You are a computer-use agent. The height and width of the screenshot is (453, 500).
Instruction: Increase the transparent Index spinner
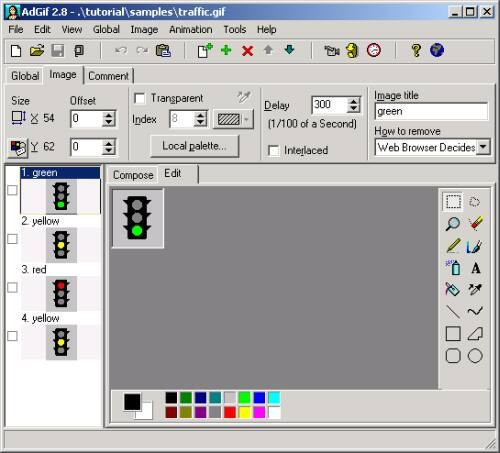click(200, 115)
